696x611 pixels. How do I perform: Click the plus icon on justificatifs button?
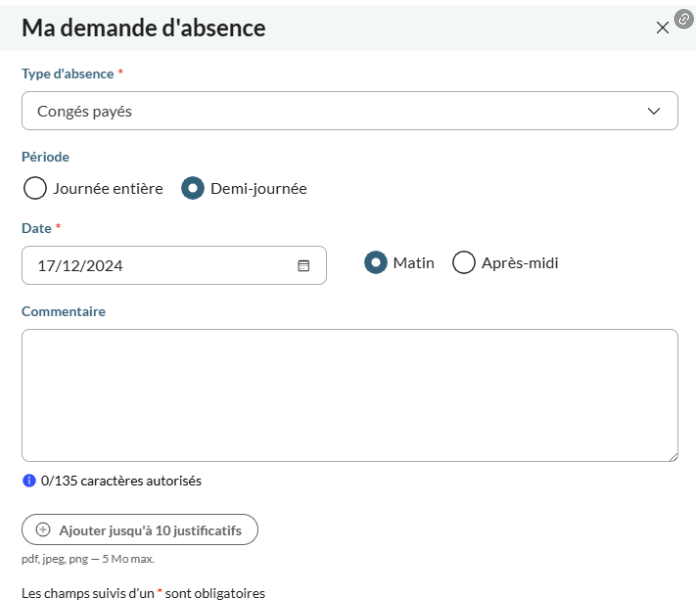click(x=43, y=529)
